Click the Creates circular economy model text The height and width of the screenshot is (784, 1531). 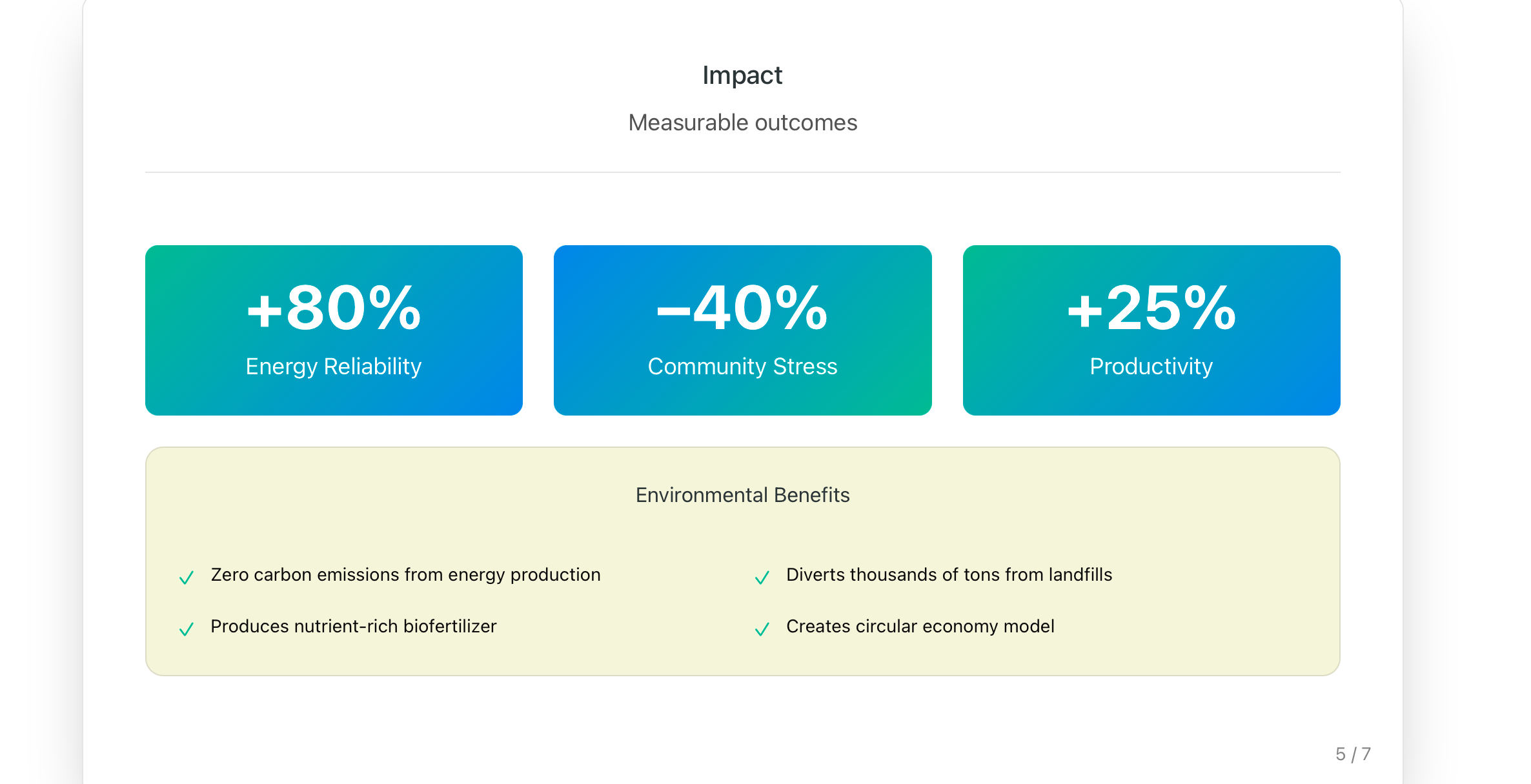[x=920, y=626]
